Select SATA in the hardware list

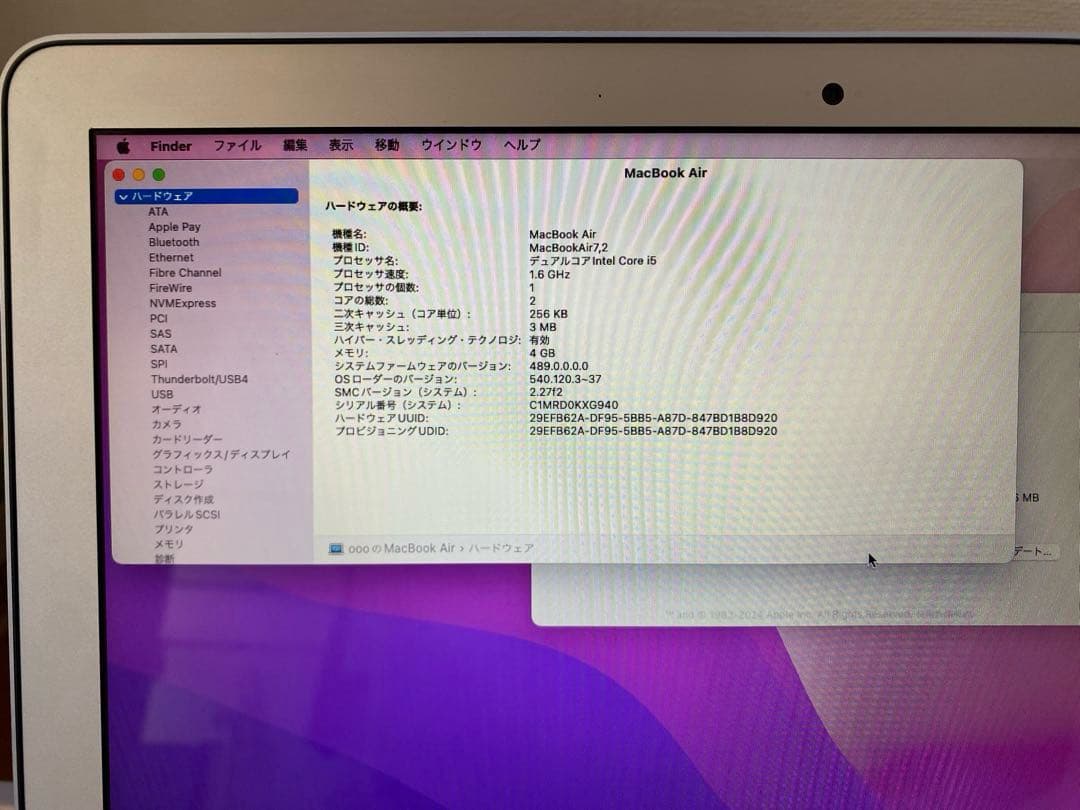click(x=163, y=348)
